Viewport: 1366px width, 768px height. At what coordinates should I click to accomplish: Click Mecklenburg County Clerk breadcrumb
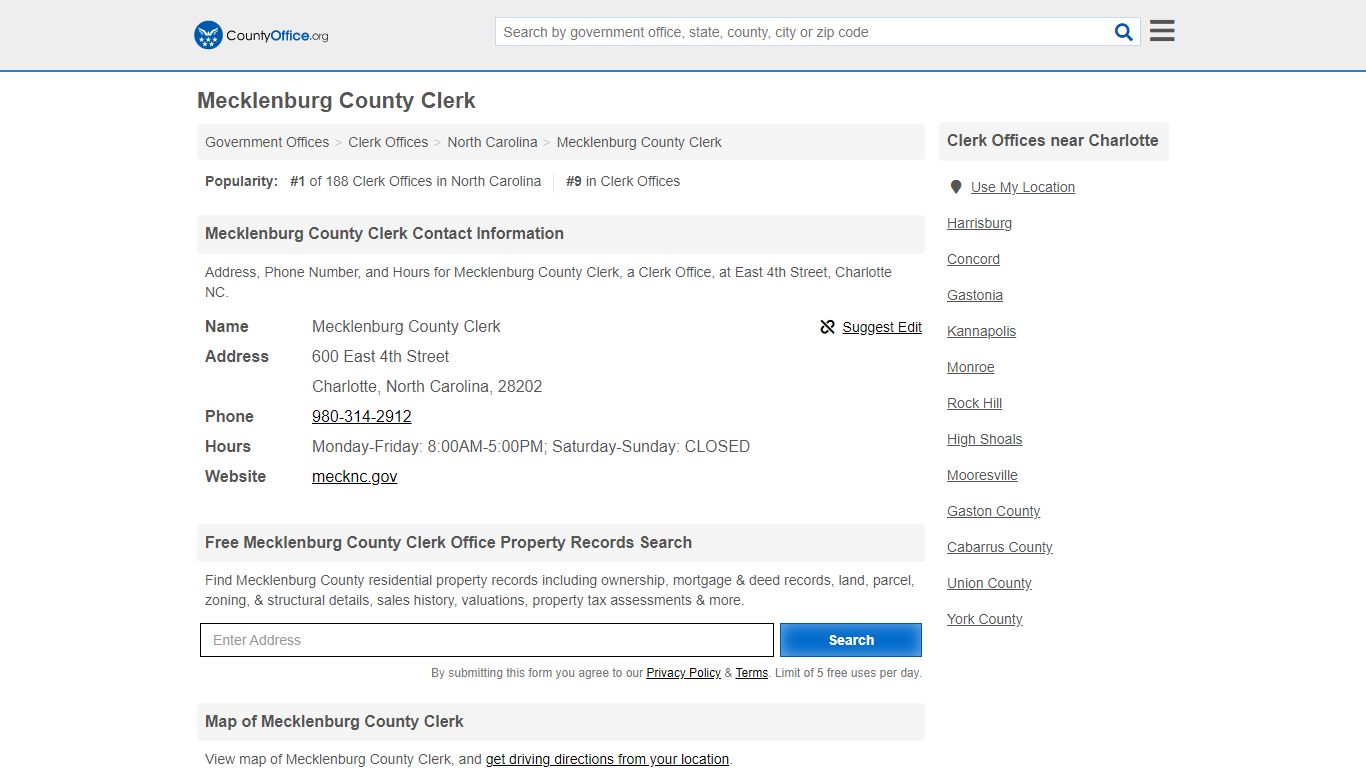pyautogui.click(x=639, y=142)
